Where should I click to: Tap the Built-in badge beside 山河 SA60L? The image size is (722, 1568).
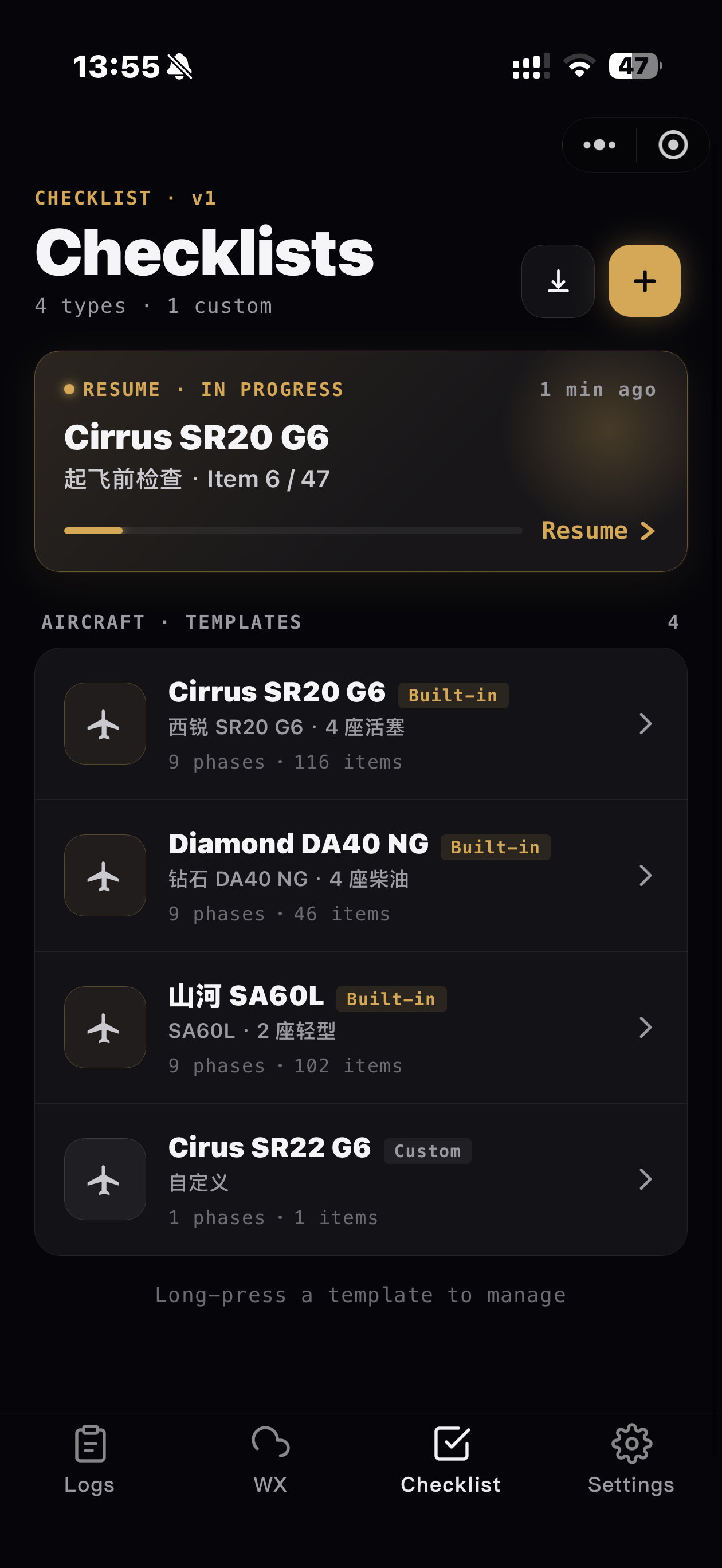point(391,999)
